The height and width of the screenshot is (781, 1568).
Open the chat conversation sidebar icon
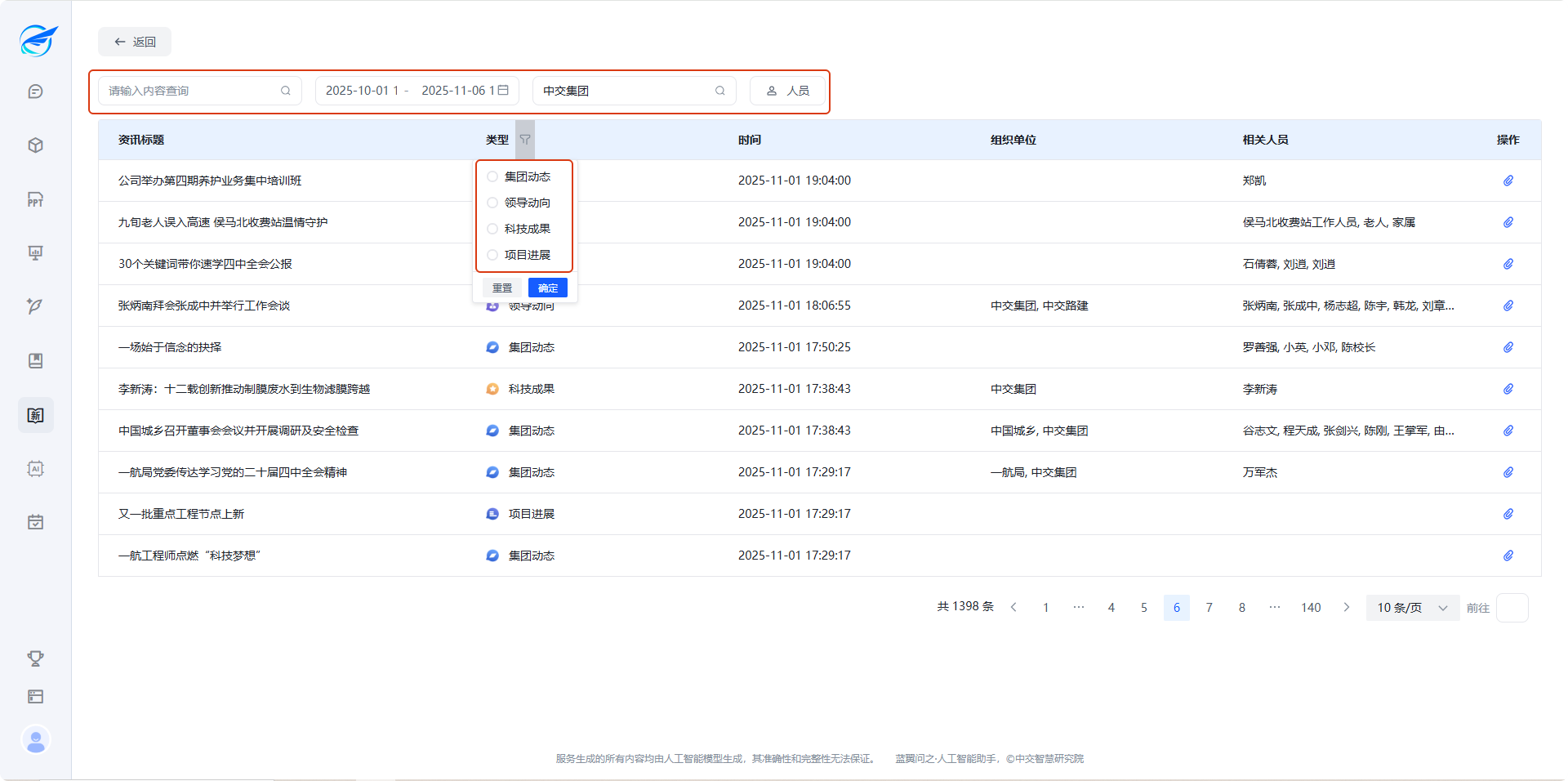pos(35,91)
